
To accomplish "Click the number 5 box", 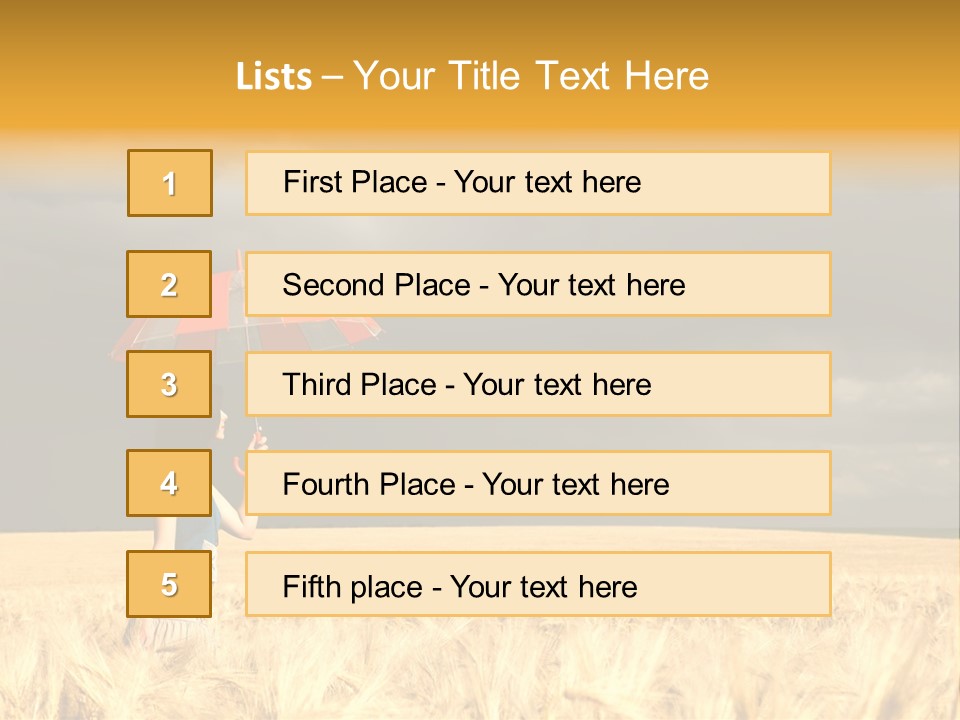I will pos(170,584).
